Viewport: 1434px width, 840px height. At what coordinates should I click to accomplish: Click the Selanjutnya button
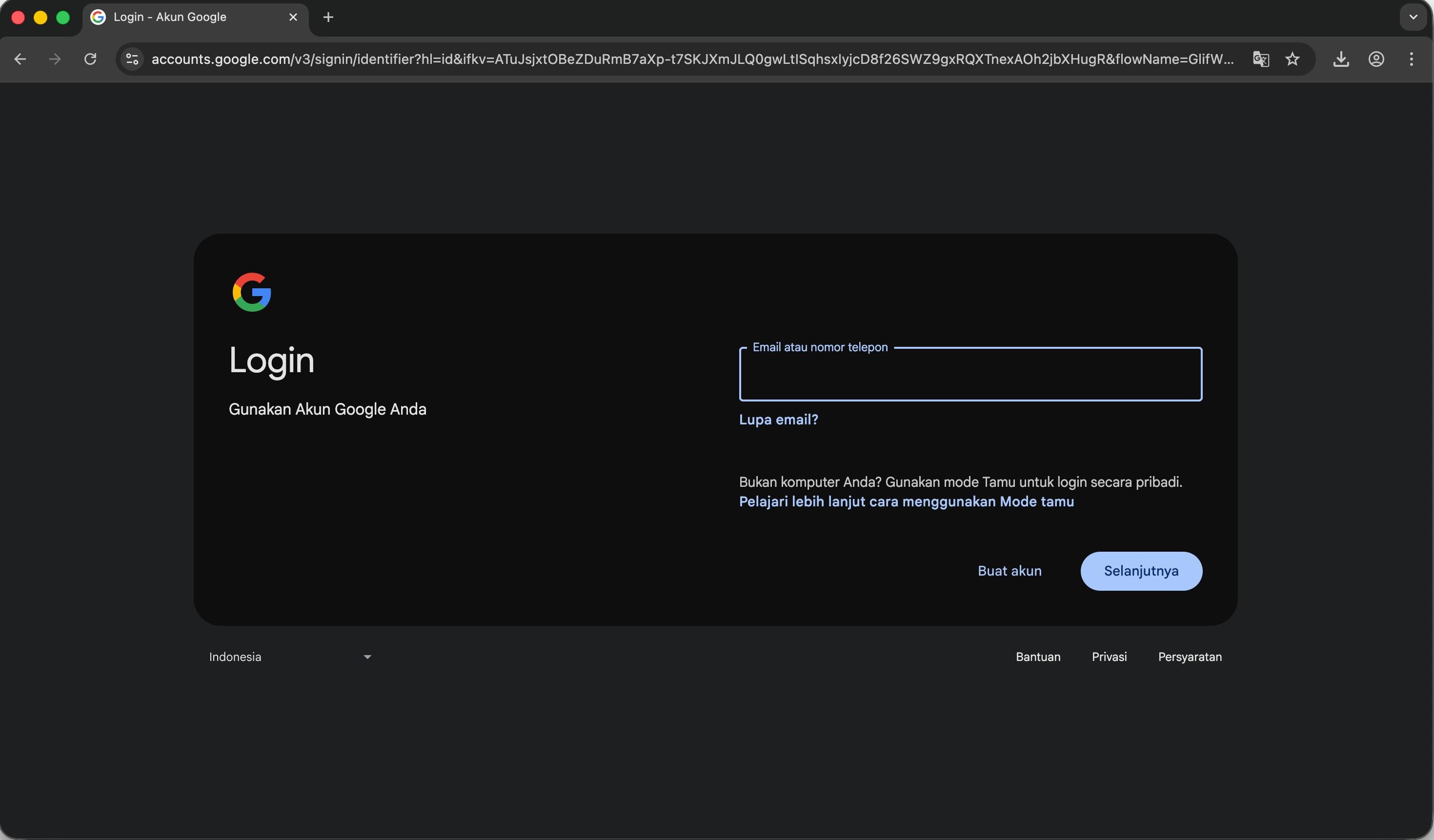(x=1141, y=571)
